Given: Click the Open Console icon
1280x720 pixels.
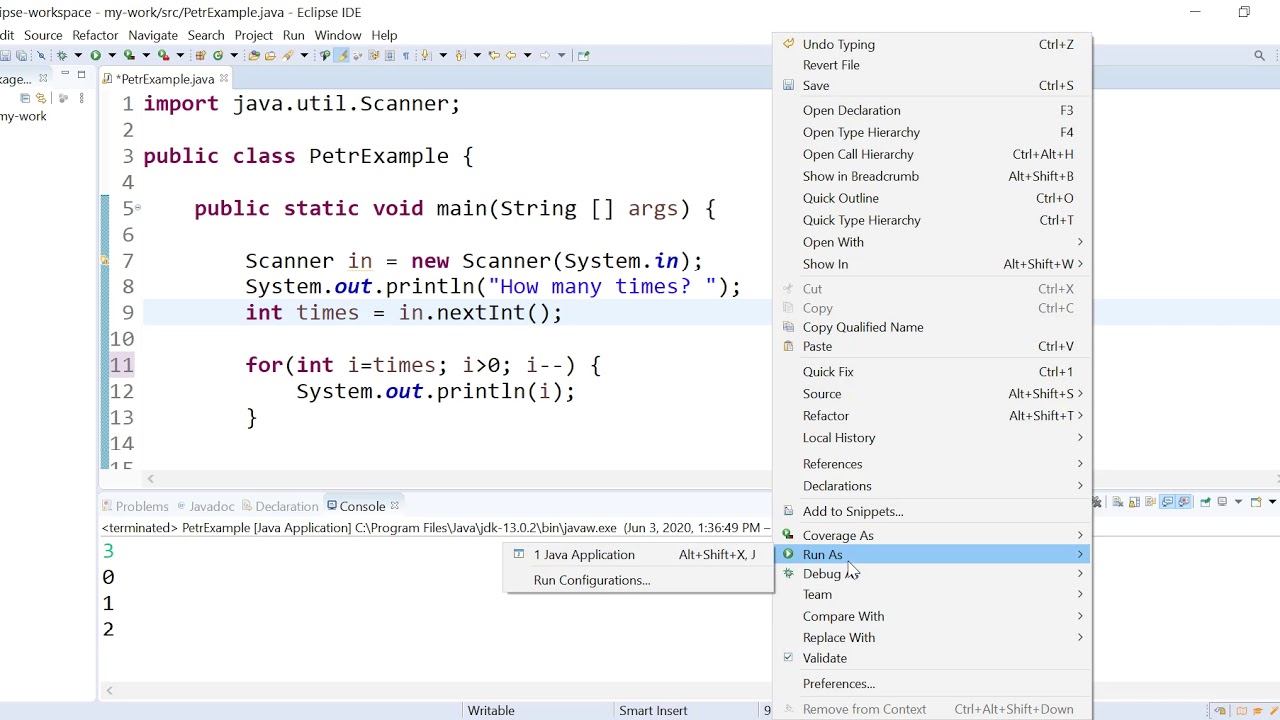Looking at the screenshot, I should point(1256,502).
